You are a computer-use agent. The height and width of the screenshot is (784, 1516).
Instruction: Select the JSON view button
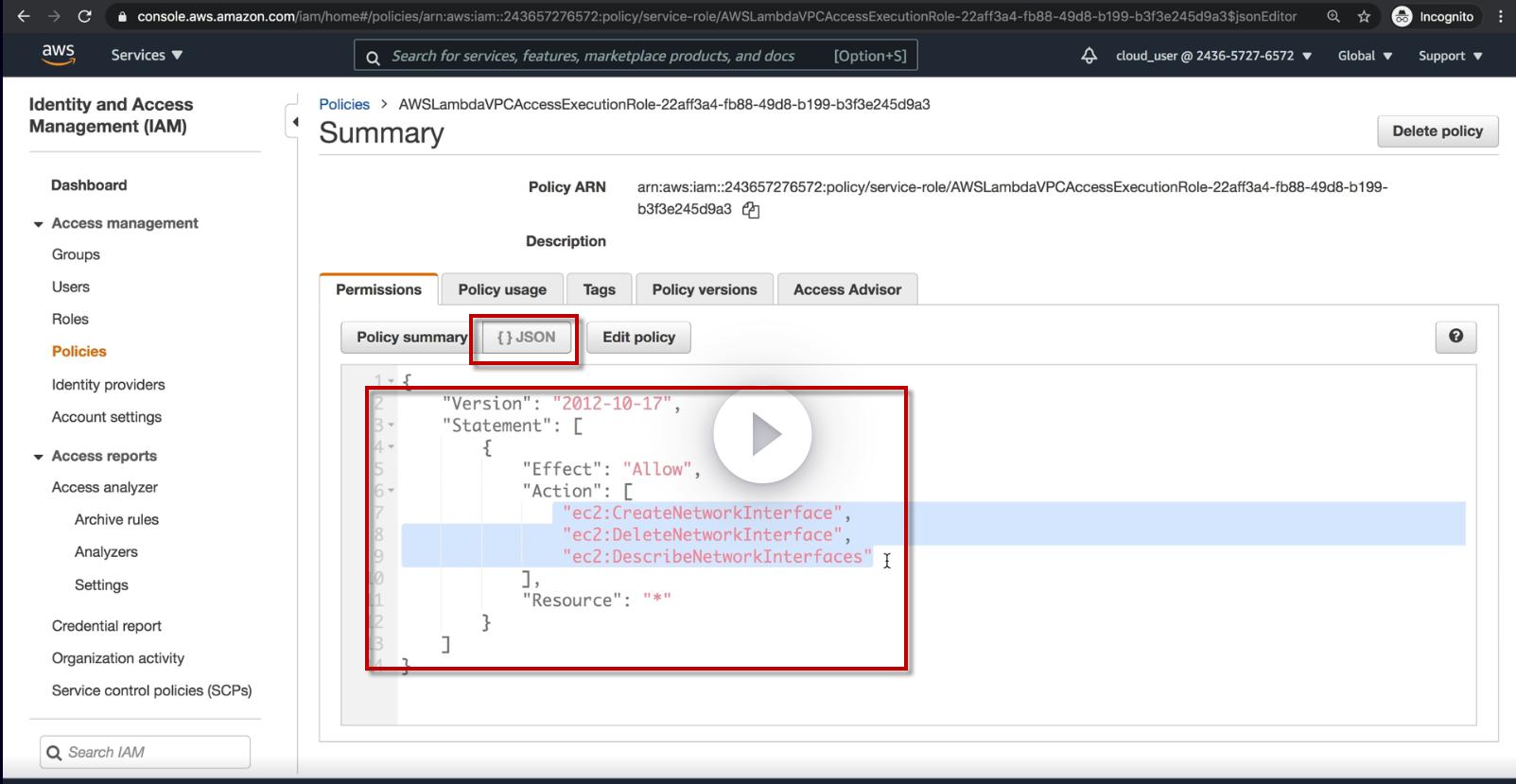pyautogui.click(x=526, y=337)
